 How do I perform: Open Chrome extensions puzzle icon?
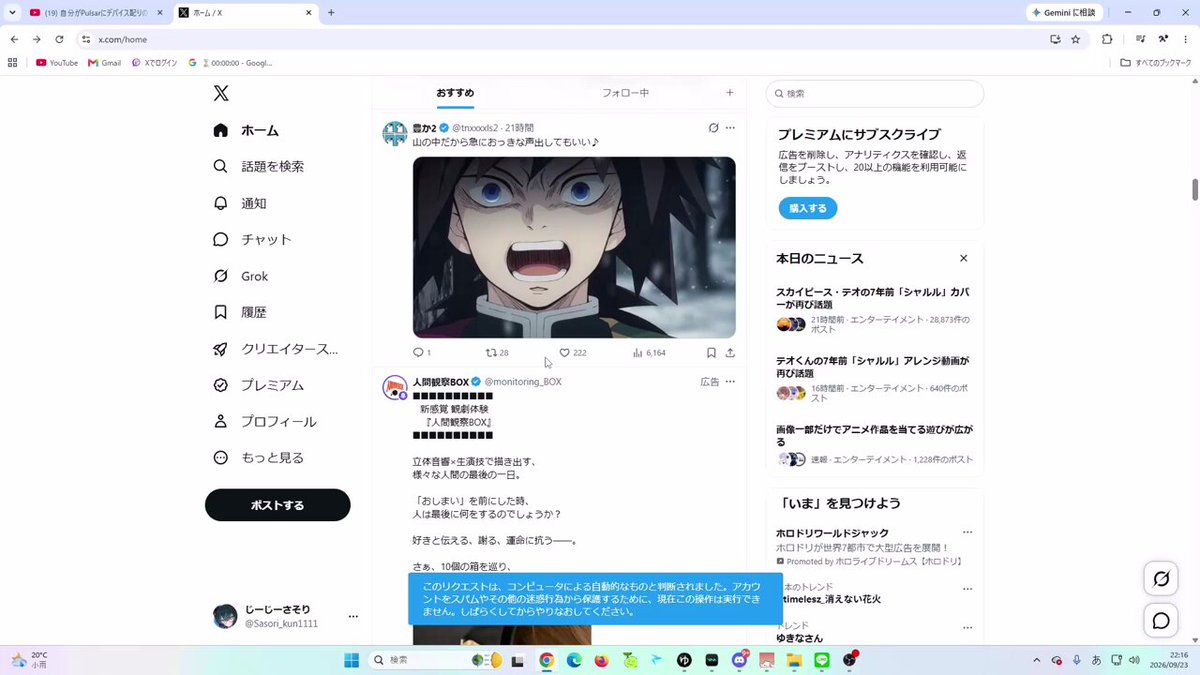(1107, 39)
